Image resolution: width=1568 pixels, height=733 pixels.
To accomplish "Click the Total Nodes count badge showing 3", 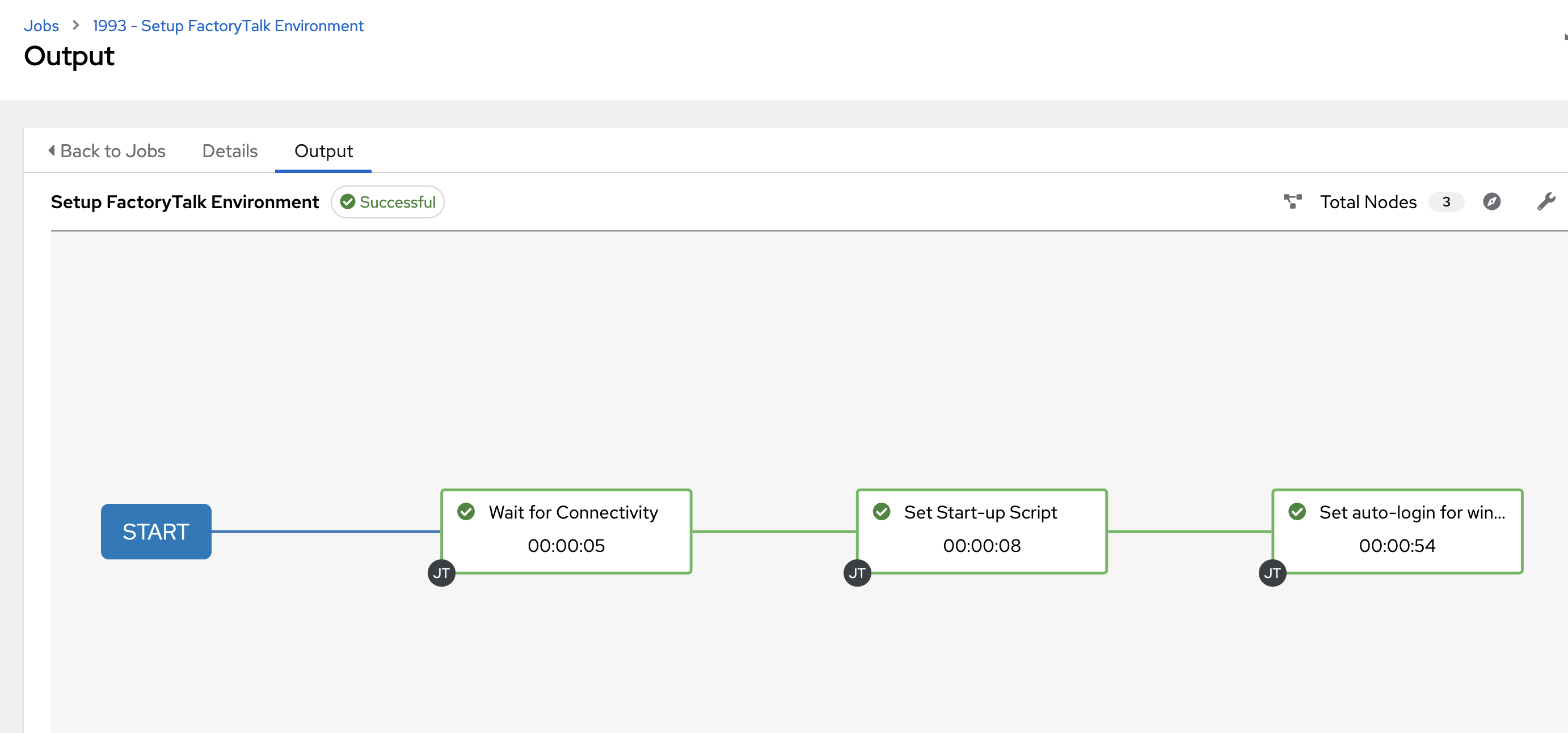I will point(1446,202).
